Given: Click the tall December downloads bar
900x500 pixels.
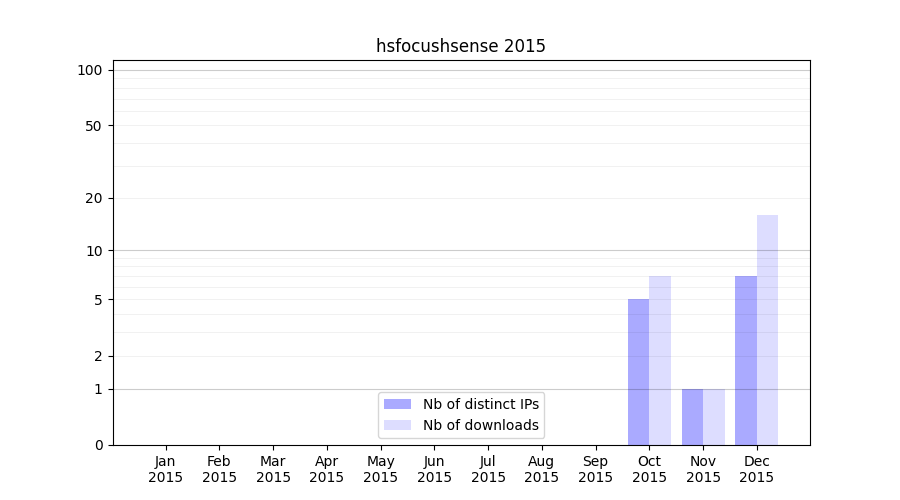Looking at the screenshot, I should pos(767,330).
